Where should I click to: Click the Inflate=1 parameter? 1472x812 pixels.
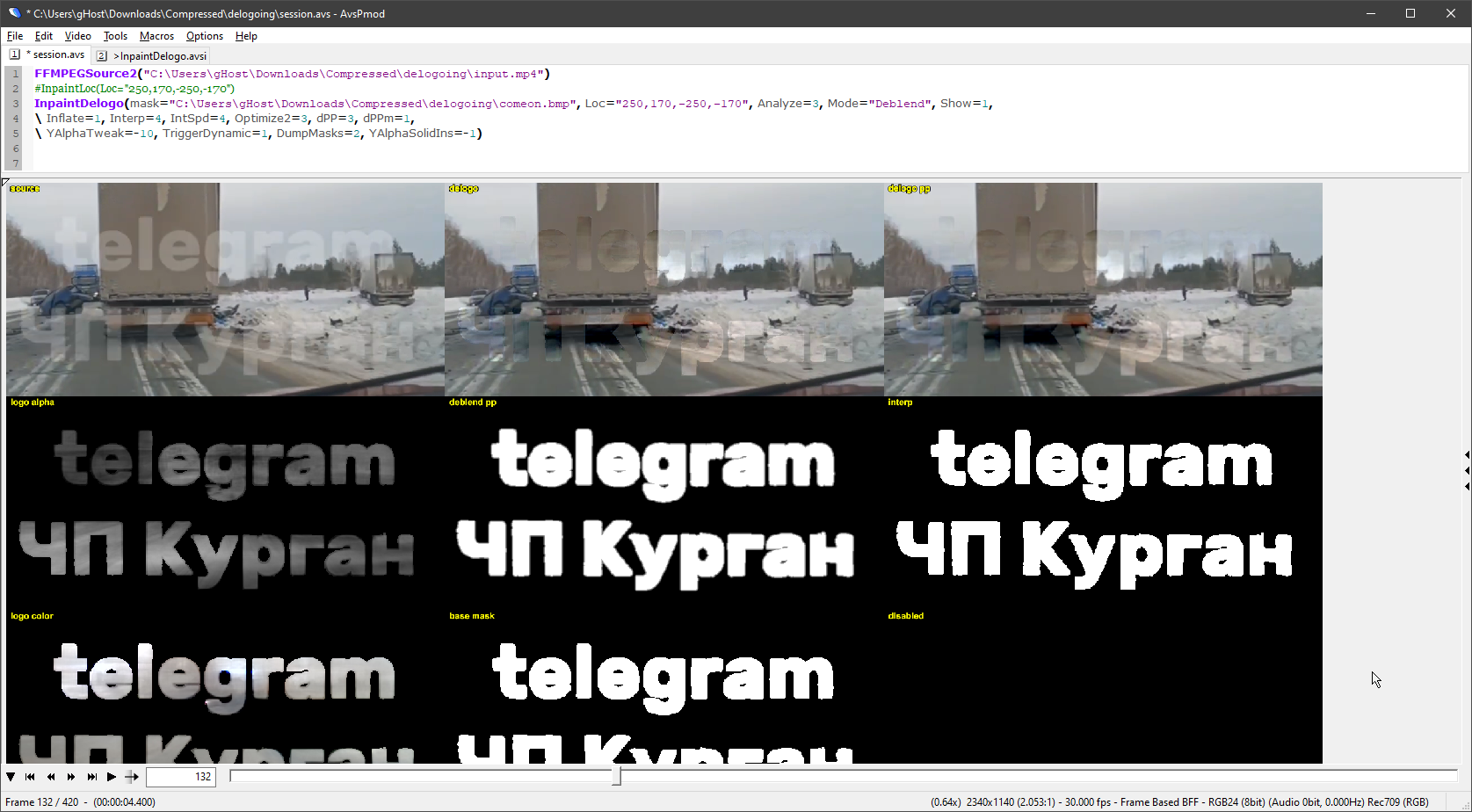[x=75, y=119]
